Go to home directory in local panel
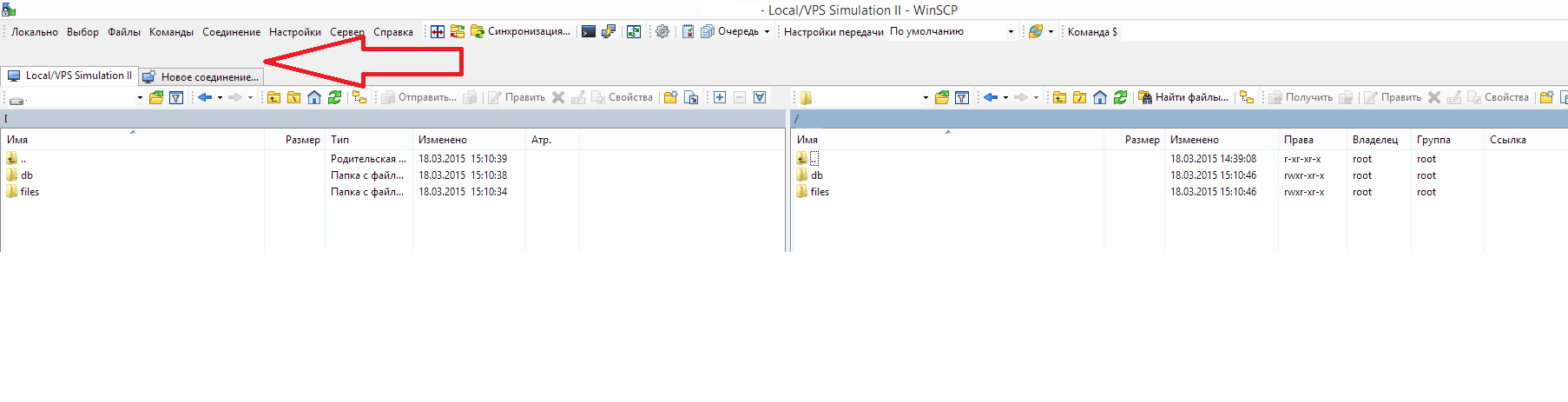This screenshot has height=402, width=1568. (x=314, y=97)
